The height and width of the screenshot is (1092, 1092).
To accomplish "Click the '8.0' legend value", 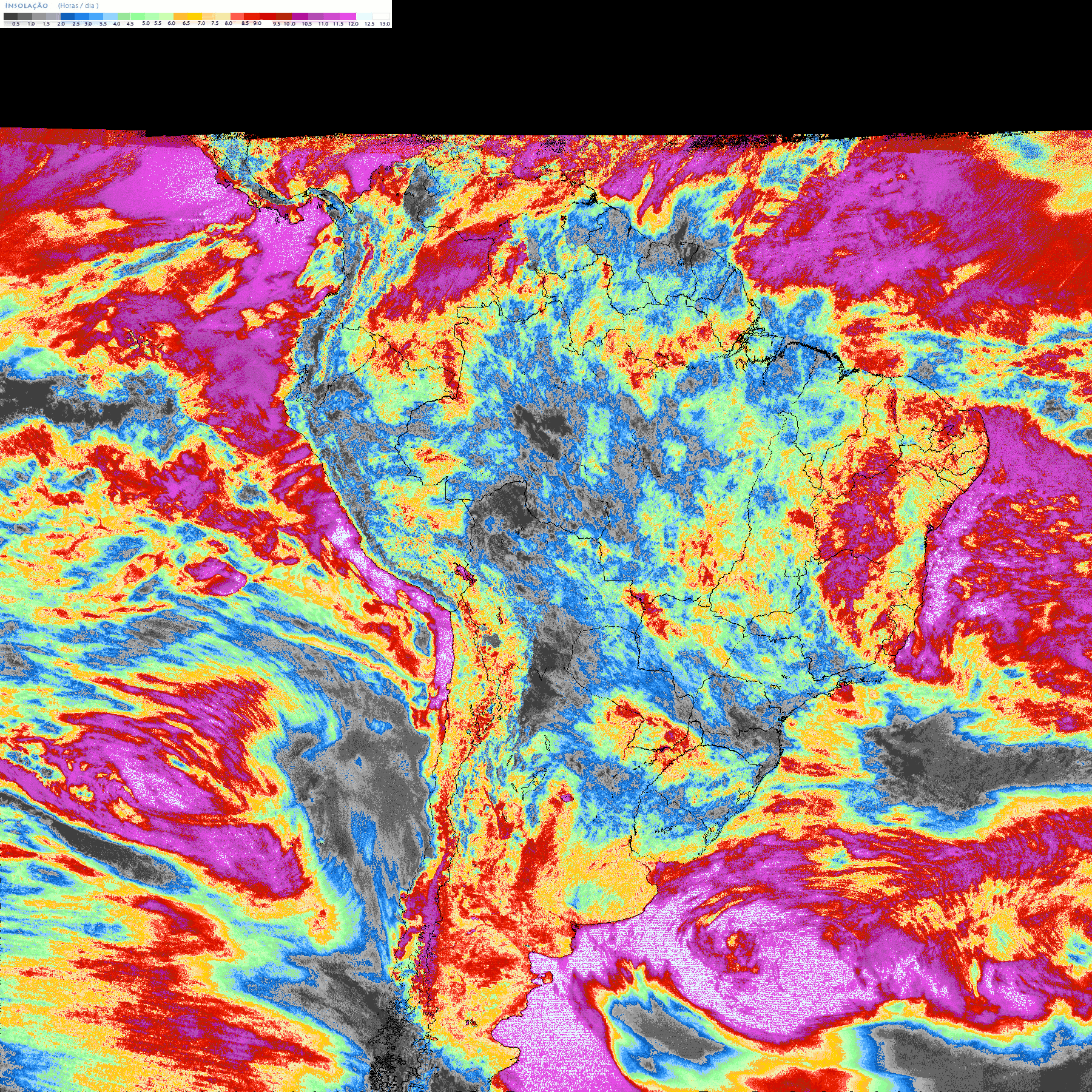I will tap(229, 23).
